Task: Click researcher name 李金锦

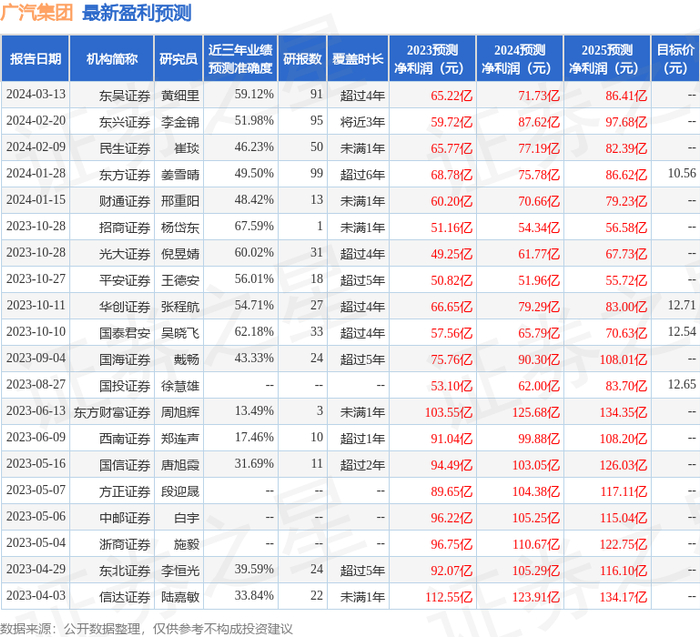Action: 180,122
